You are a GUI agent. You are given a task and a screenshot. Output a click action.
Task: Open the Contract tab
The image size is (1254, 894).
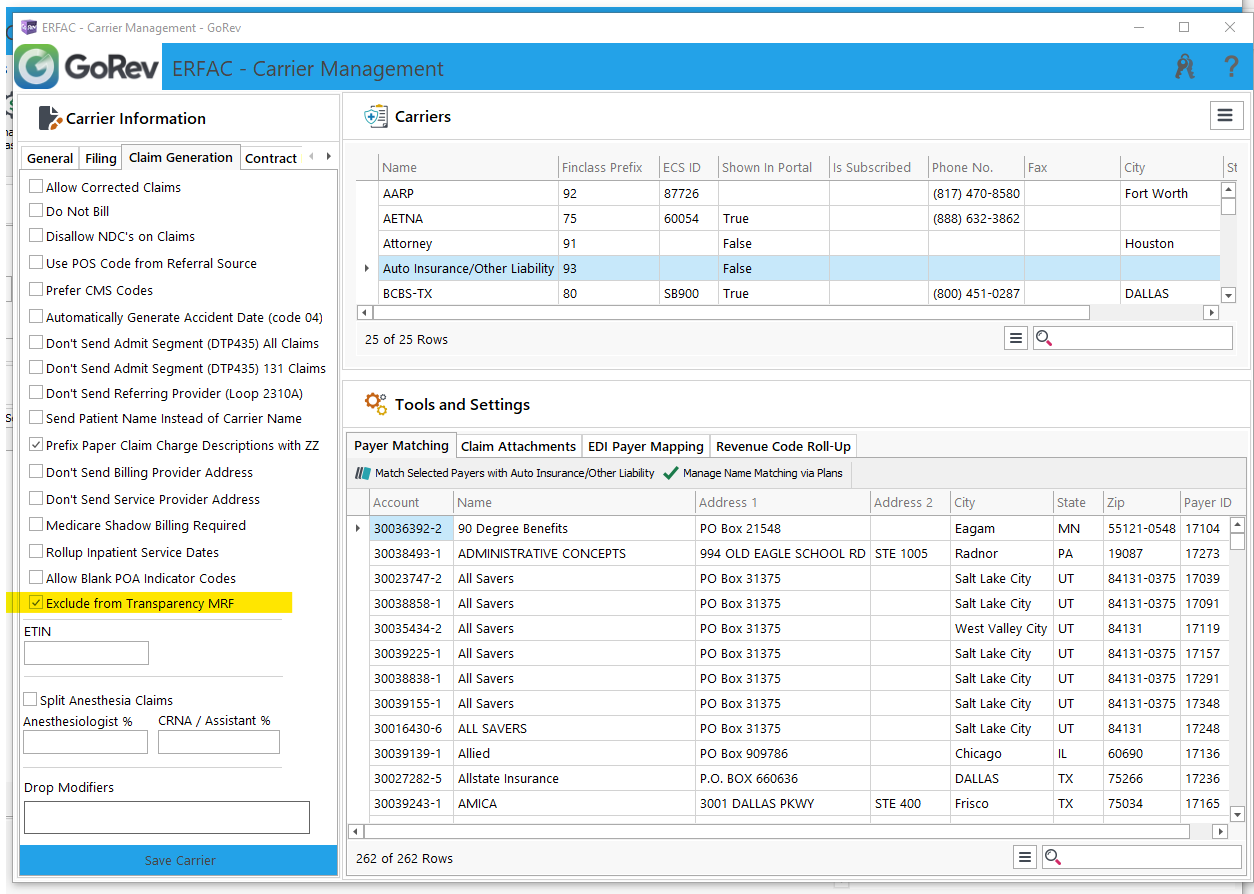[x=271, y=158]
